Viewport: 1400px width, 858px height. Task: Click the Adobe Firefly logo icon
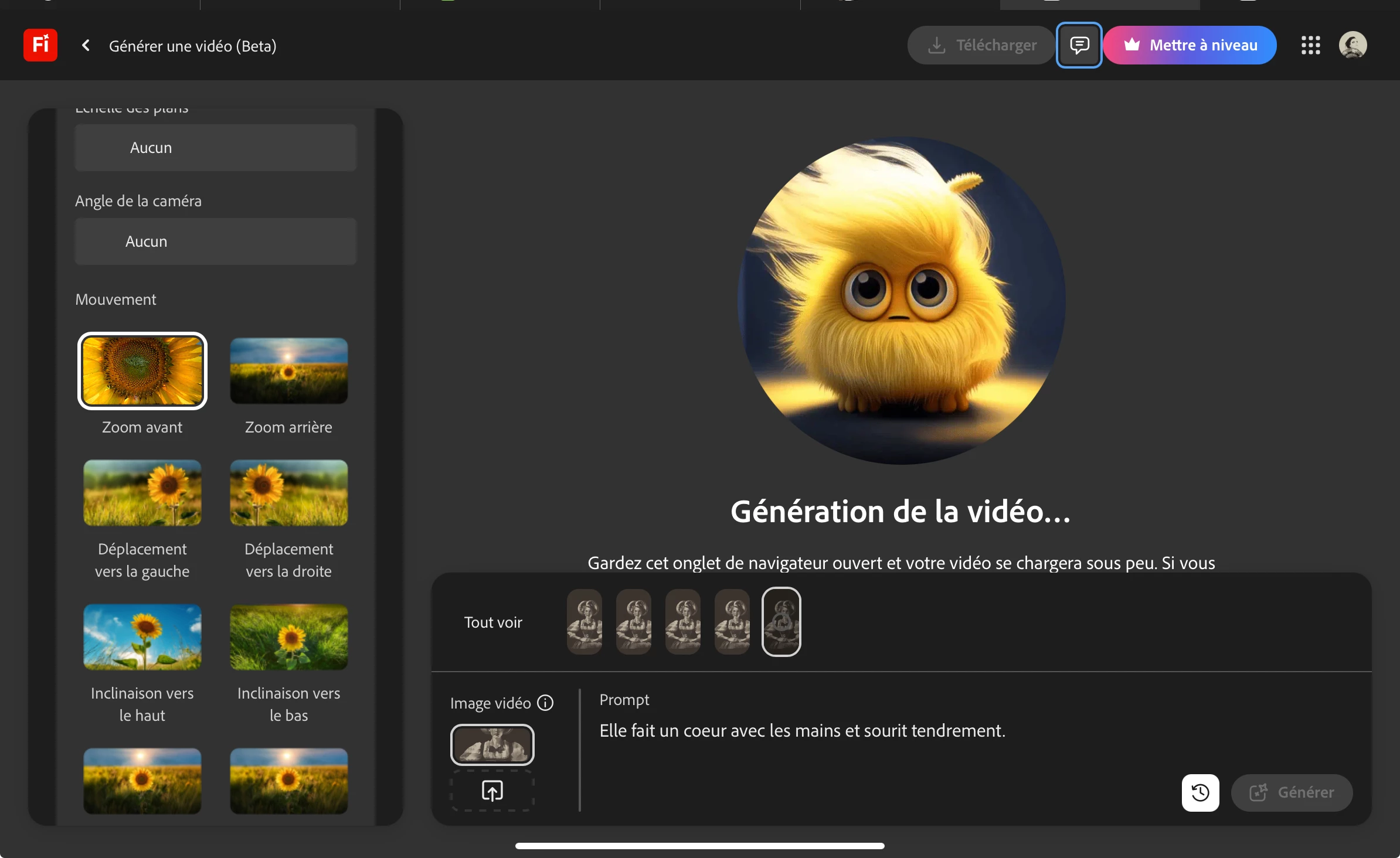coord(40,45)
